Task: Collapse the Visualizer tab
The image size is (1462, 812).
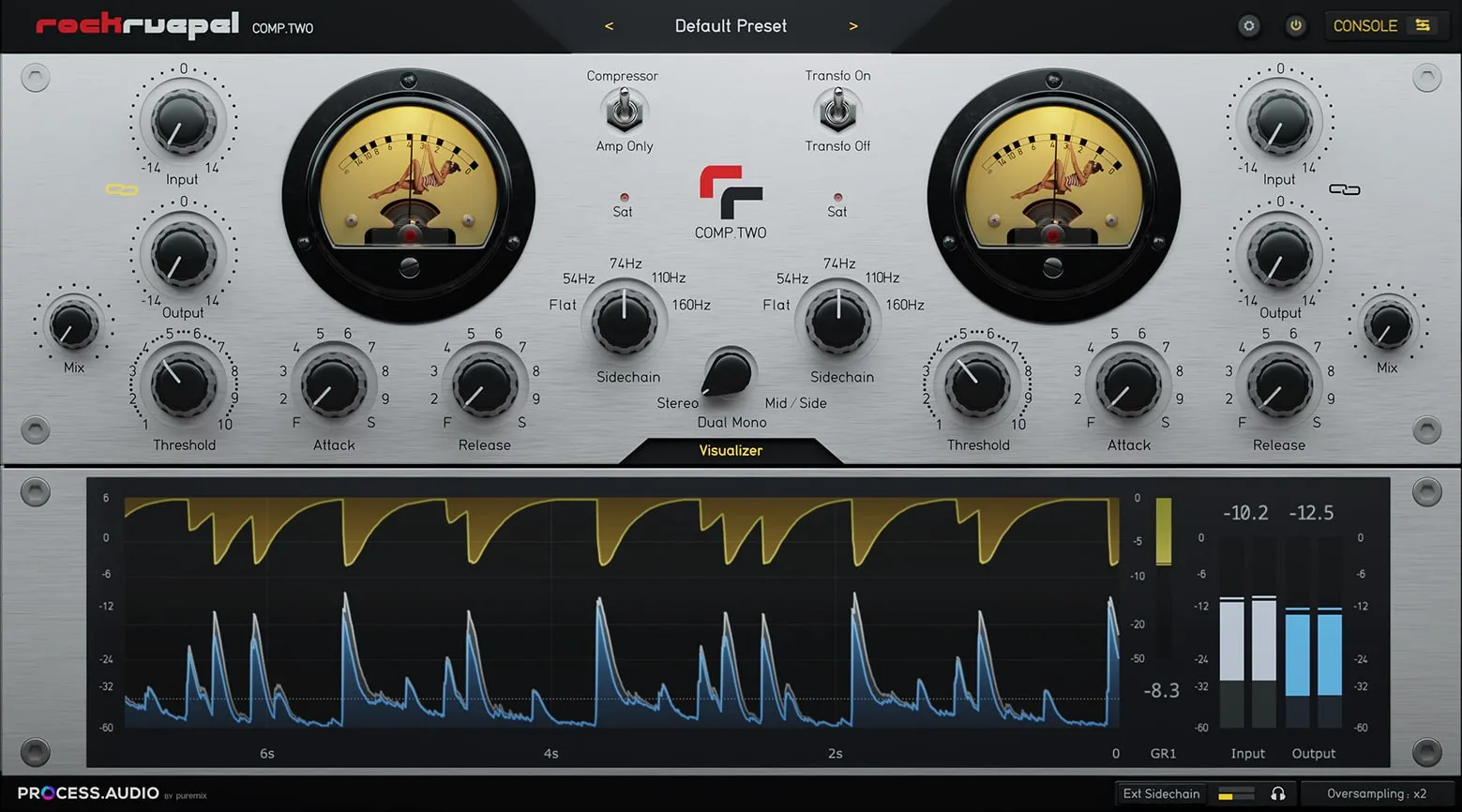Action: coord(731,451)
